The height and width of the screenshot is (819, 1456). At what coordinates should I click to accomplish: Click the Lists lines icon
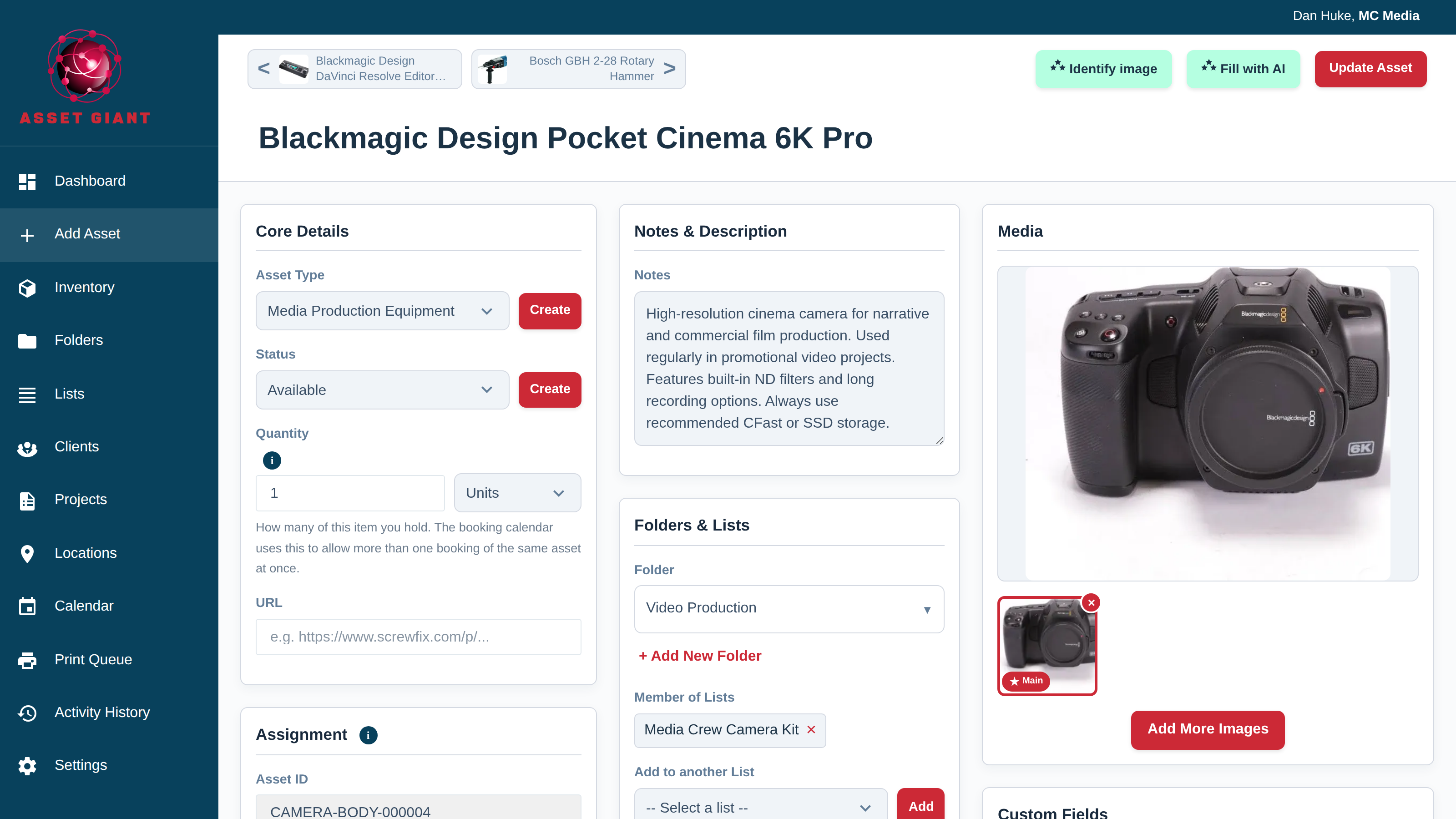pyautogui.click(x=27, y=394)
